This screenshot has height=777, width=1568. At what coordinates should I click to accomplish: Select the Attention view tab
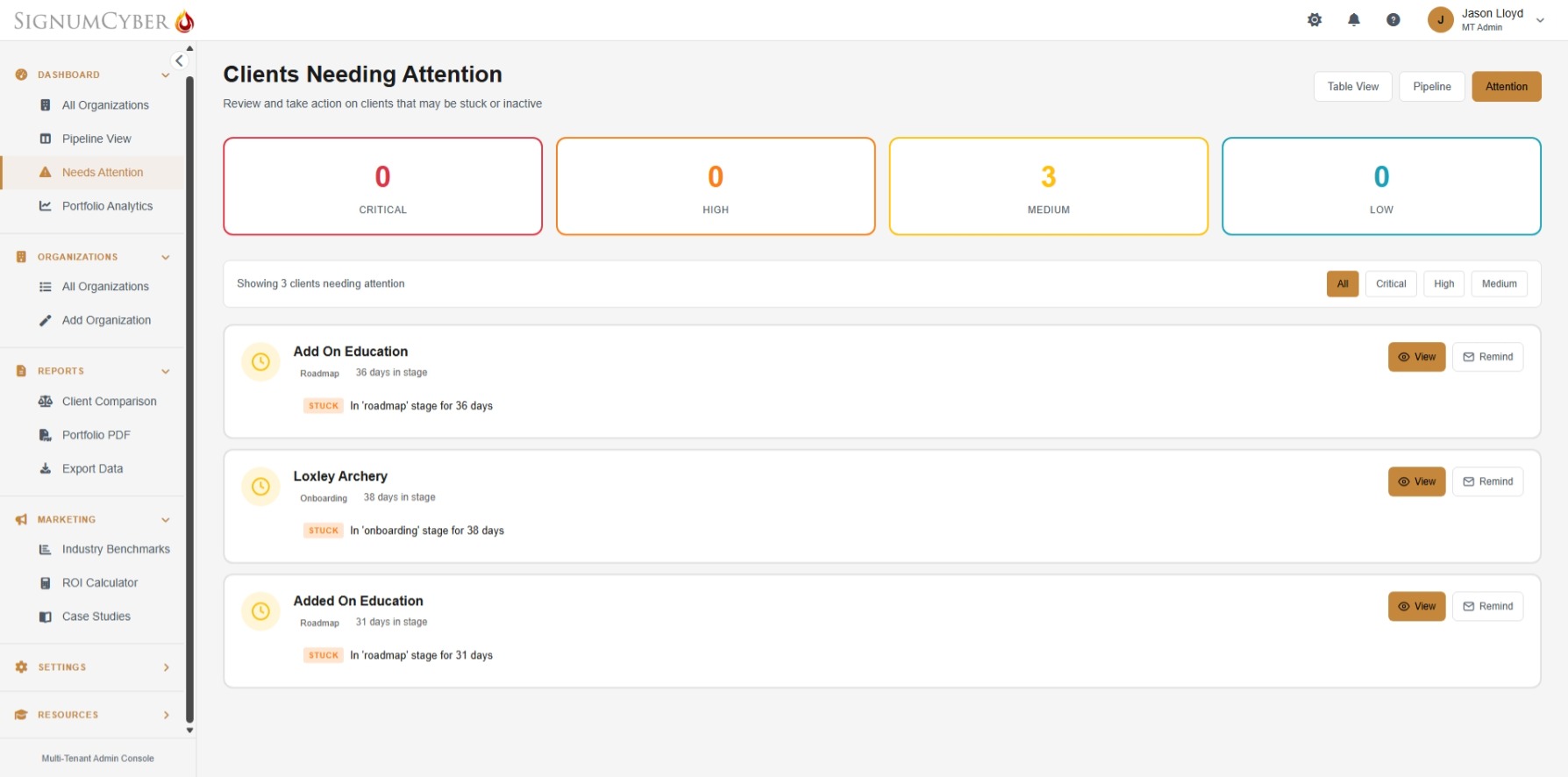(1506, 87)
